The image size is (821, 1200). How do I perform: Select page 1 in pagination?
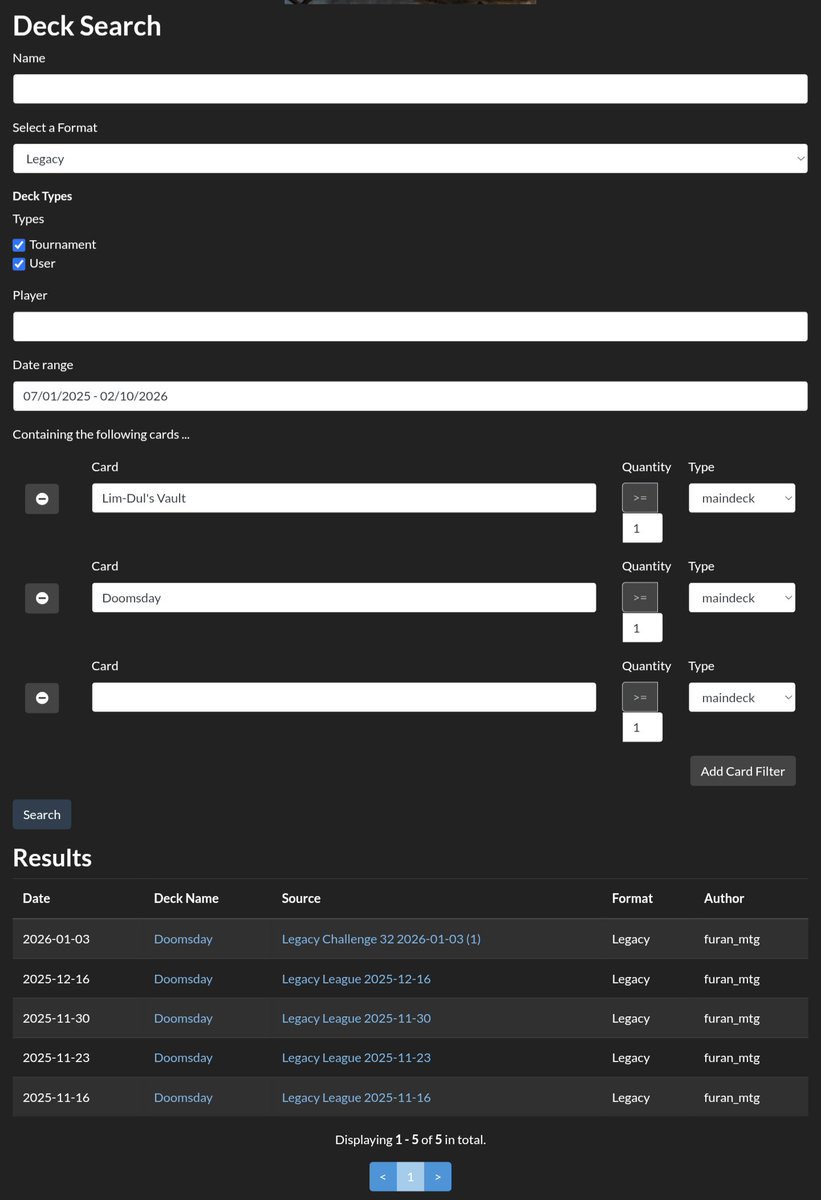(x=410, y=1177)
